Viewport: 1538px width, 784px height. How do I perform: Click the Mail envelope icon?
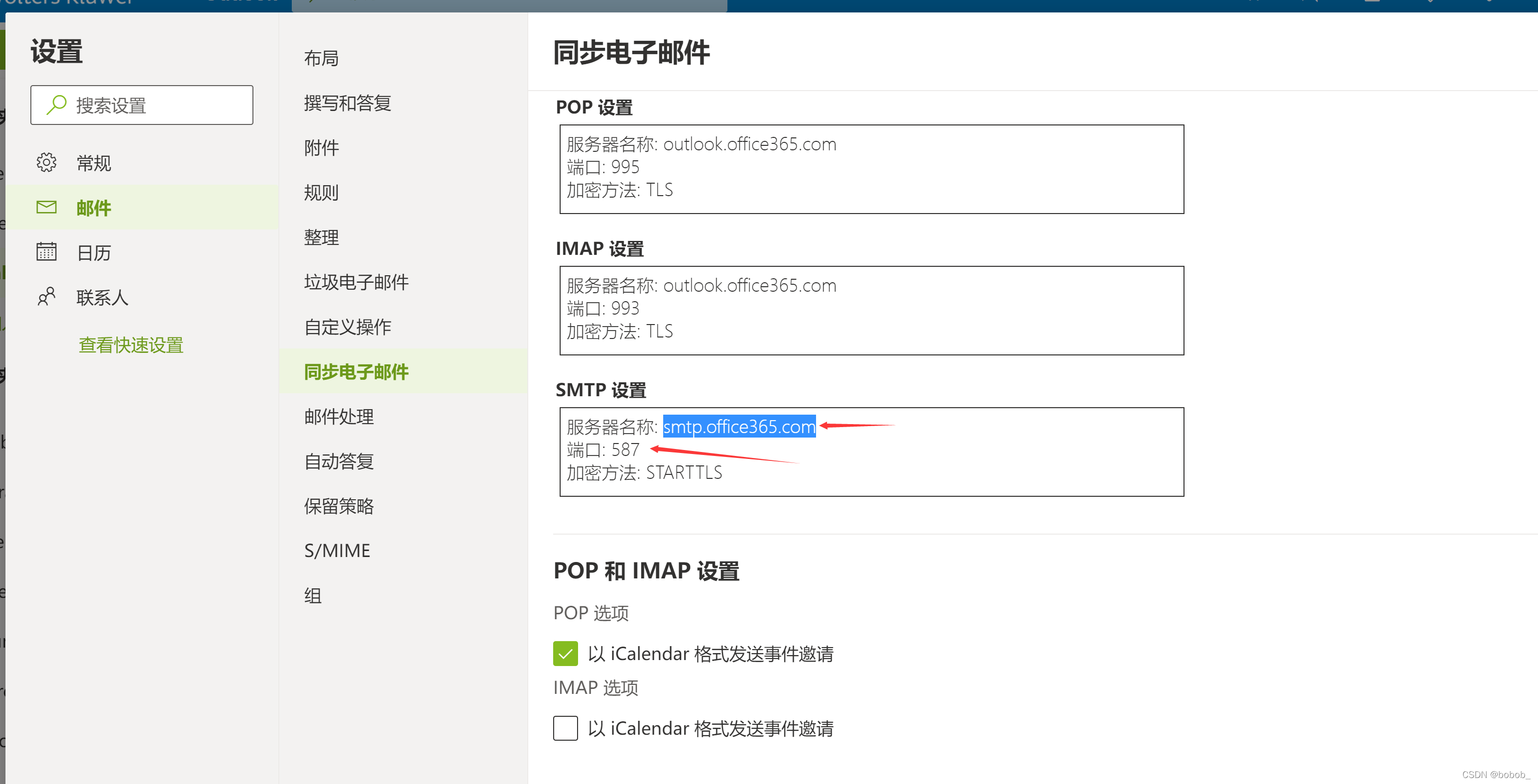point(46,207)
